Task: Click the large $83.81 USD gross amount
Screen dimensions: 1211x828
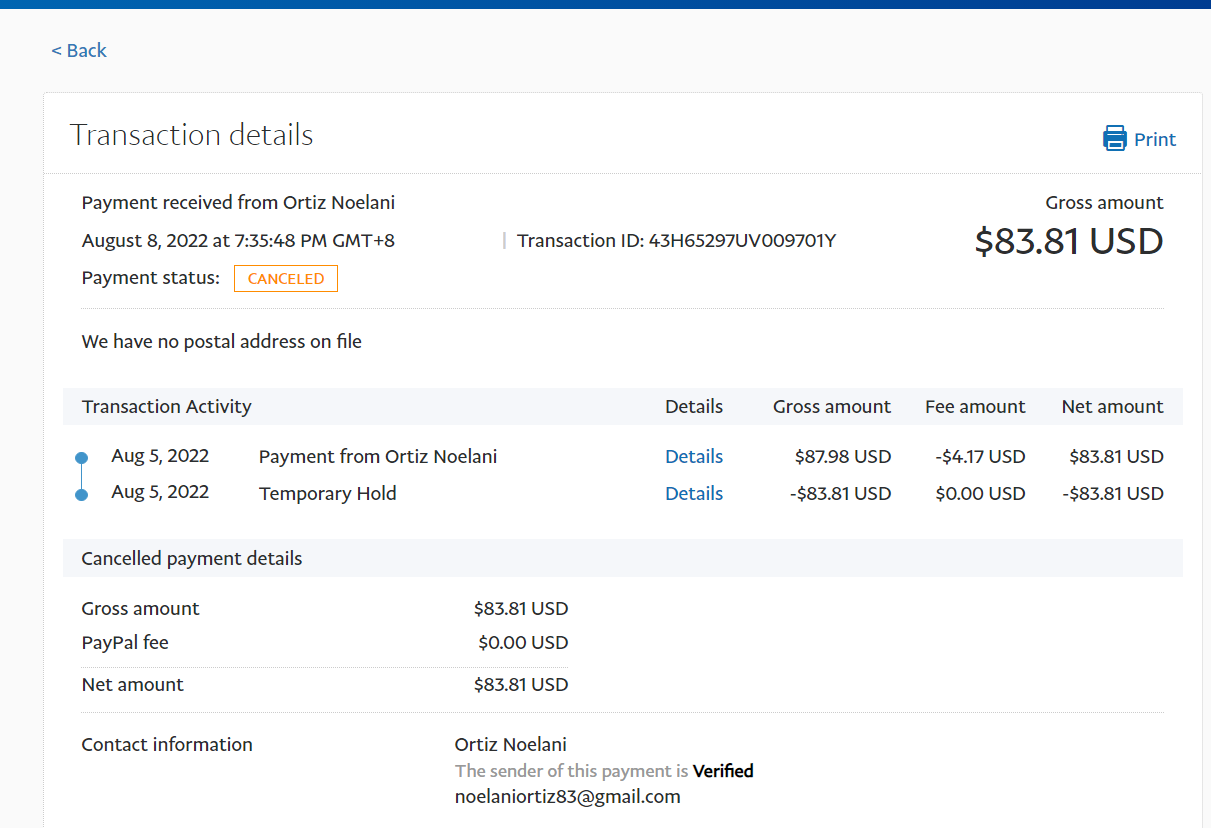Action: 1068,241
